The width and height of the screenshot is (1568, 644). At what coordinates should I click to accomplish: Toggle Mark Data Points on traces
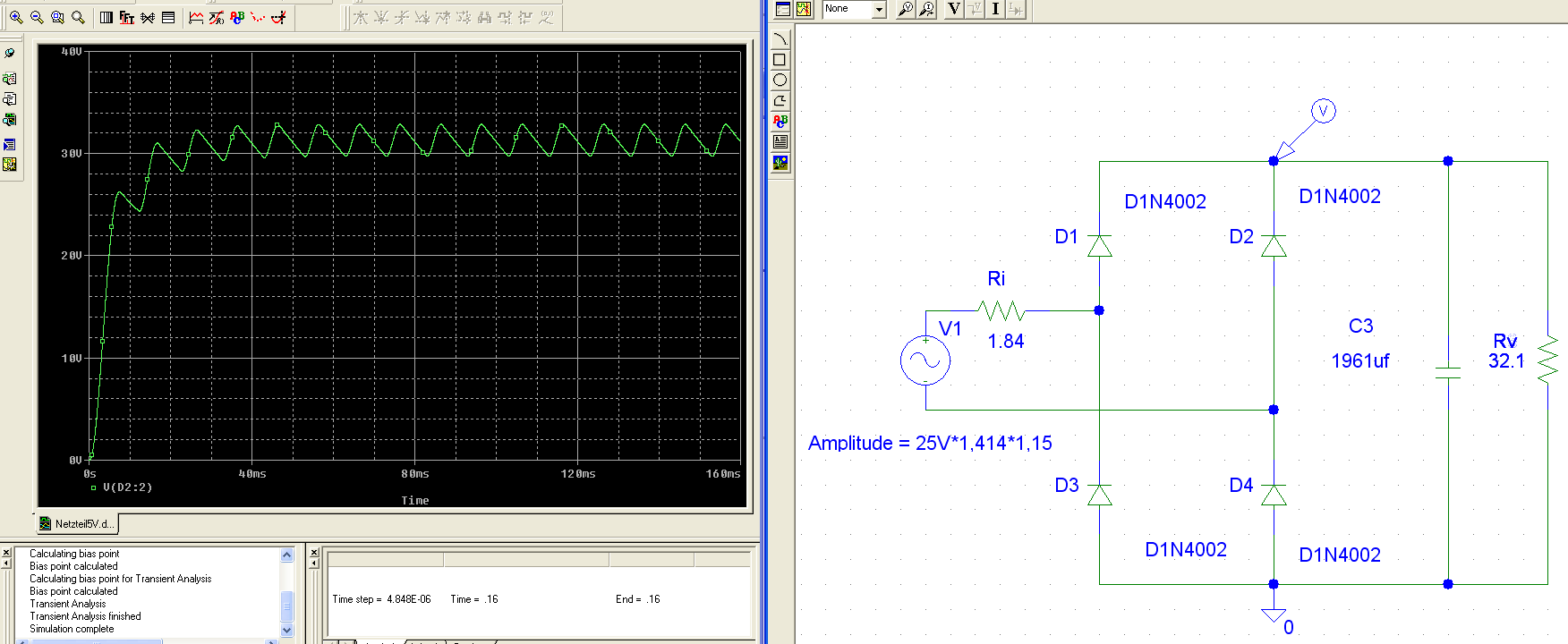coord(258,17)
